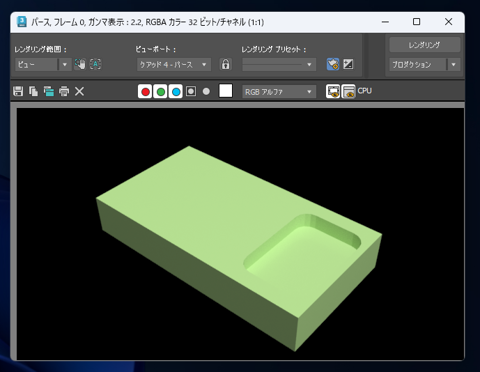This screenshot has height=372, width=480.
Task: Toggle the green channel display
Action: point(161,91)
